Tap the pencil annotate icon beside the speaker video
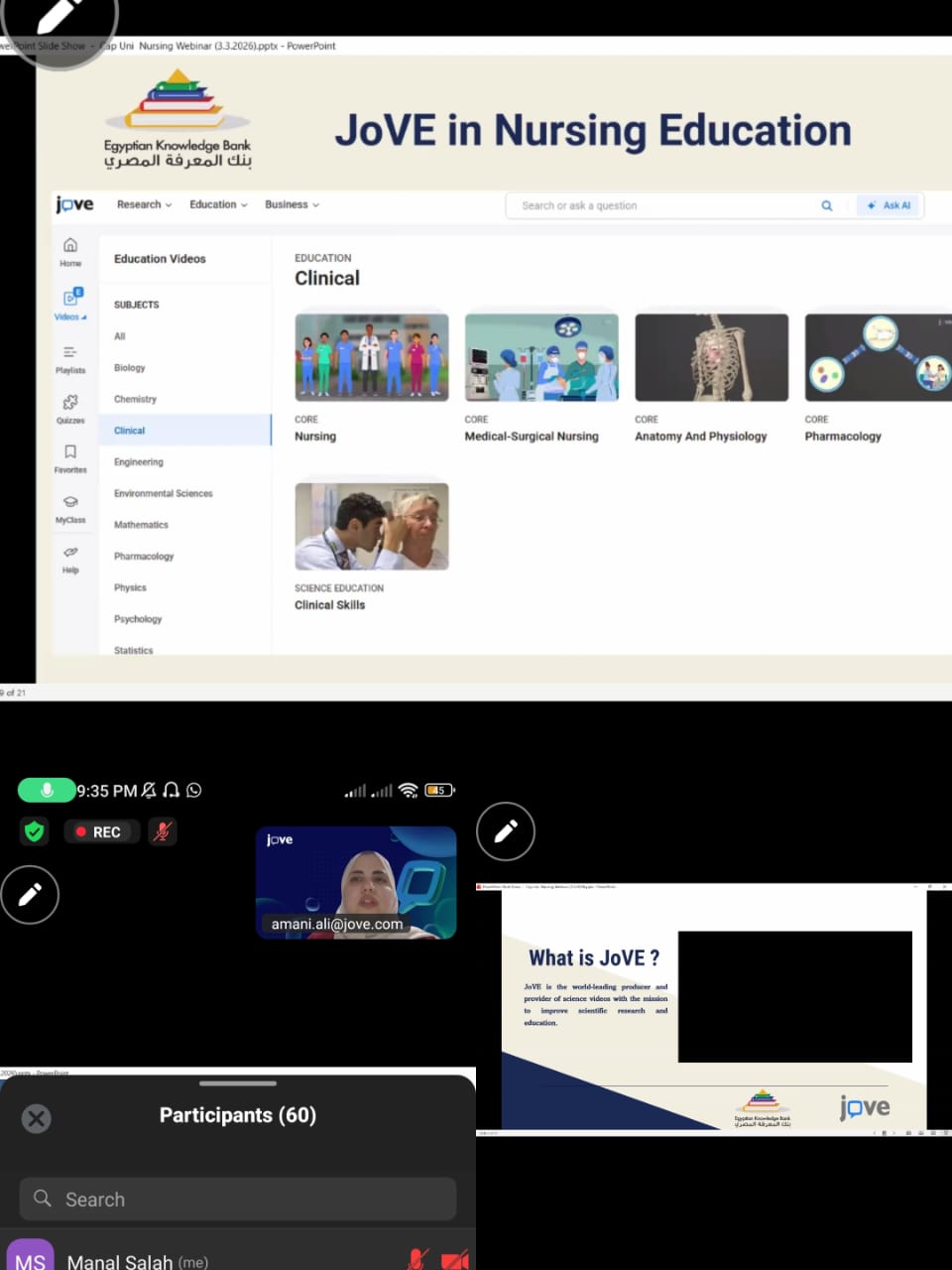952x1270 pixels. point(506,830)
